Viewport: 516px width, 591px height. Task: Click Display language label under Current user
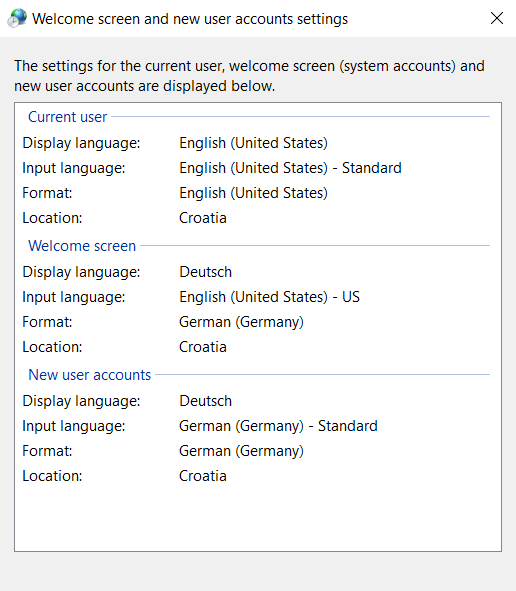click(81, 143)
